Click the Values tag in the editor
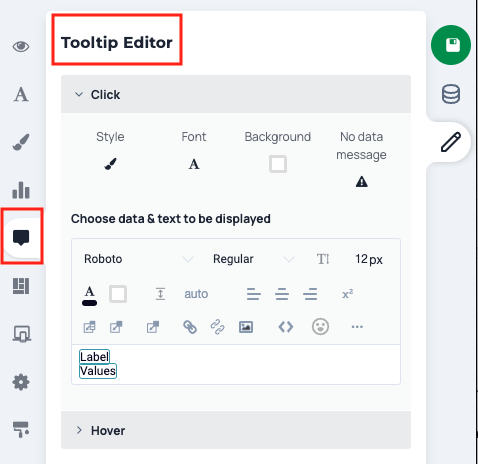 (98, 371)
